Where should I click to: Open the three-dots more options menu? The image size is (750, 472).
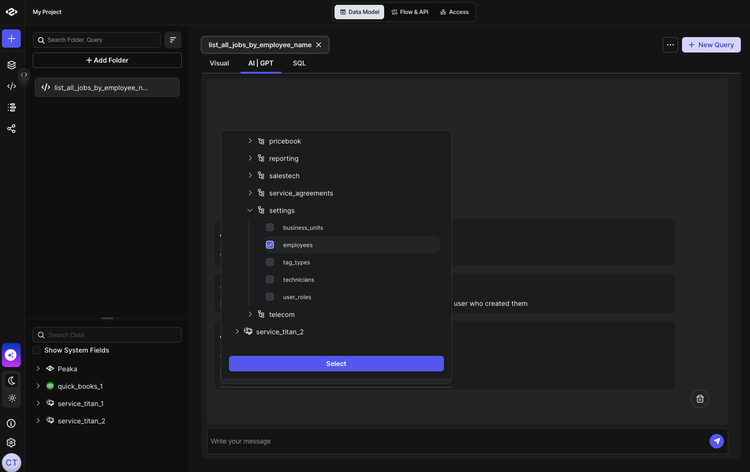670,45
